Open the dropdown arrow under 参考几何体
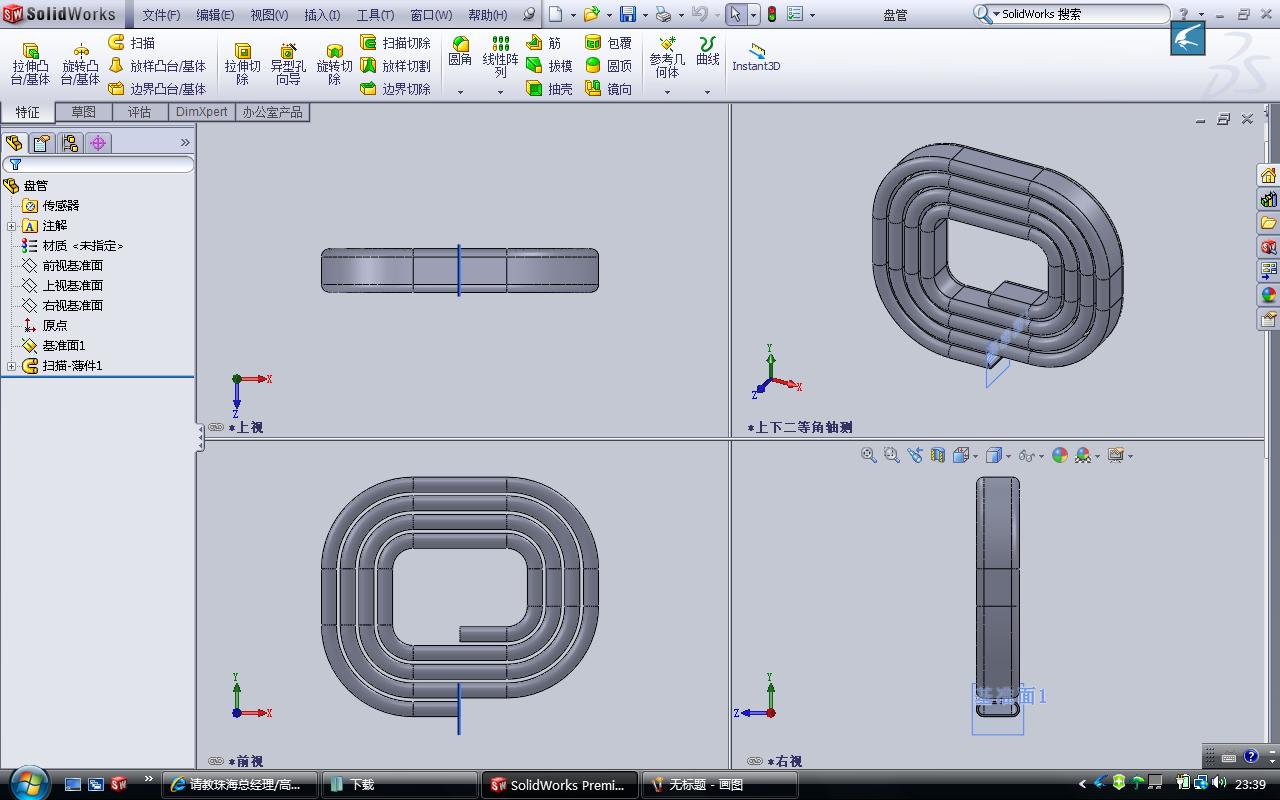This screenshot has width=1280, height=800. [x=667, y=92]
